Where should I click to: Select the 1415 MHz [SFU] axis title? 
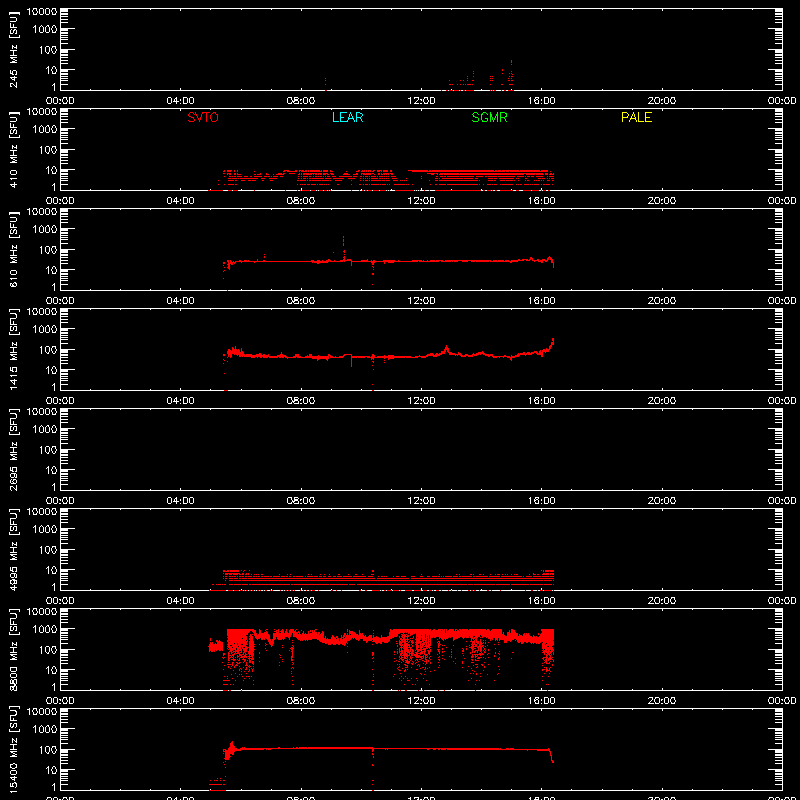(14, 349)
